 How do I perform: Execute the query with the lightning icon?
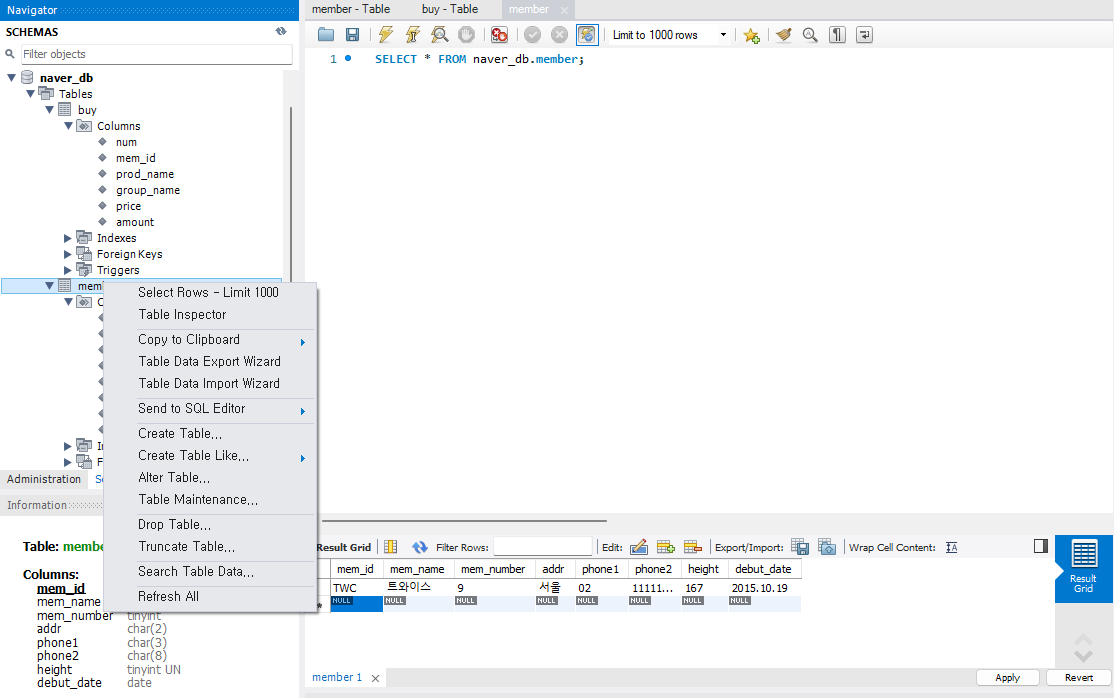tap(386, 34)
